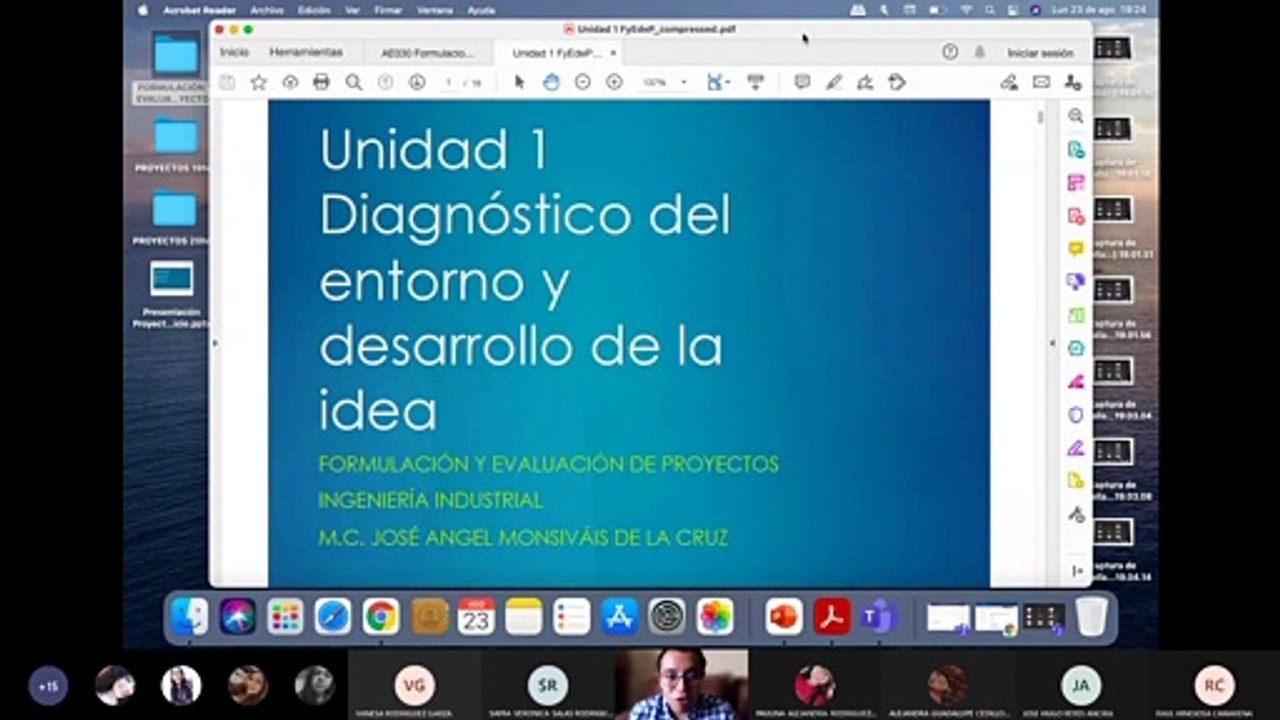Screen dimensions: 1280x720
Task: Click the upload to cloud icon
Action: coord(290,83)
